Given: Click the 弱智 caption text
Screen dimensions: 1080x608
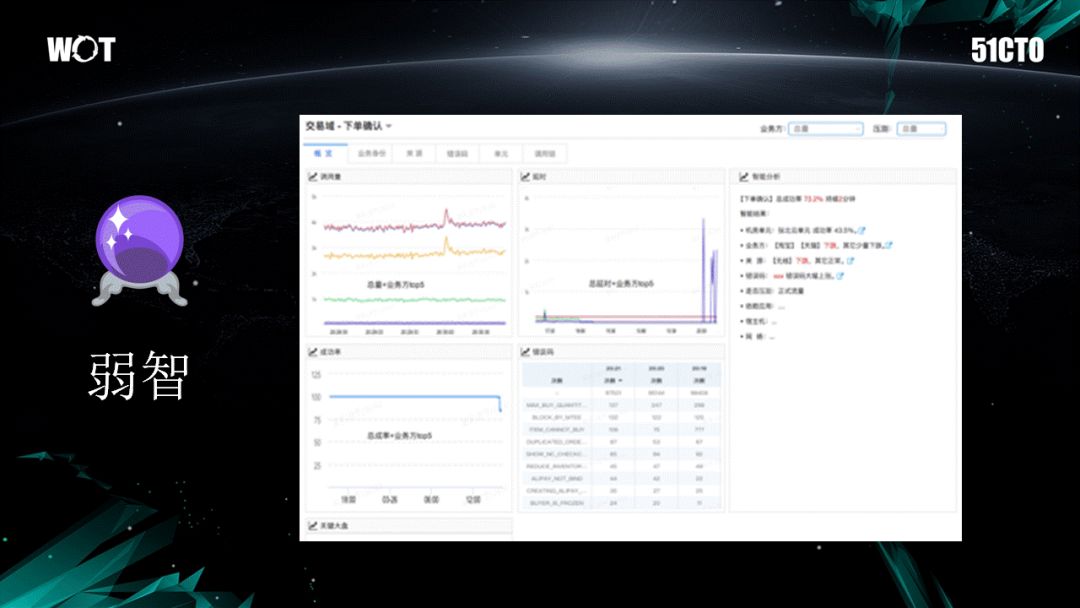Looking at the screenshot, I should (x=138, y=376).
